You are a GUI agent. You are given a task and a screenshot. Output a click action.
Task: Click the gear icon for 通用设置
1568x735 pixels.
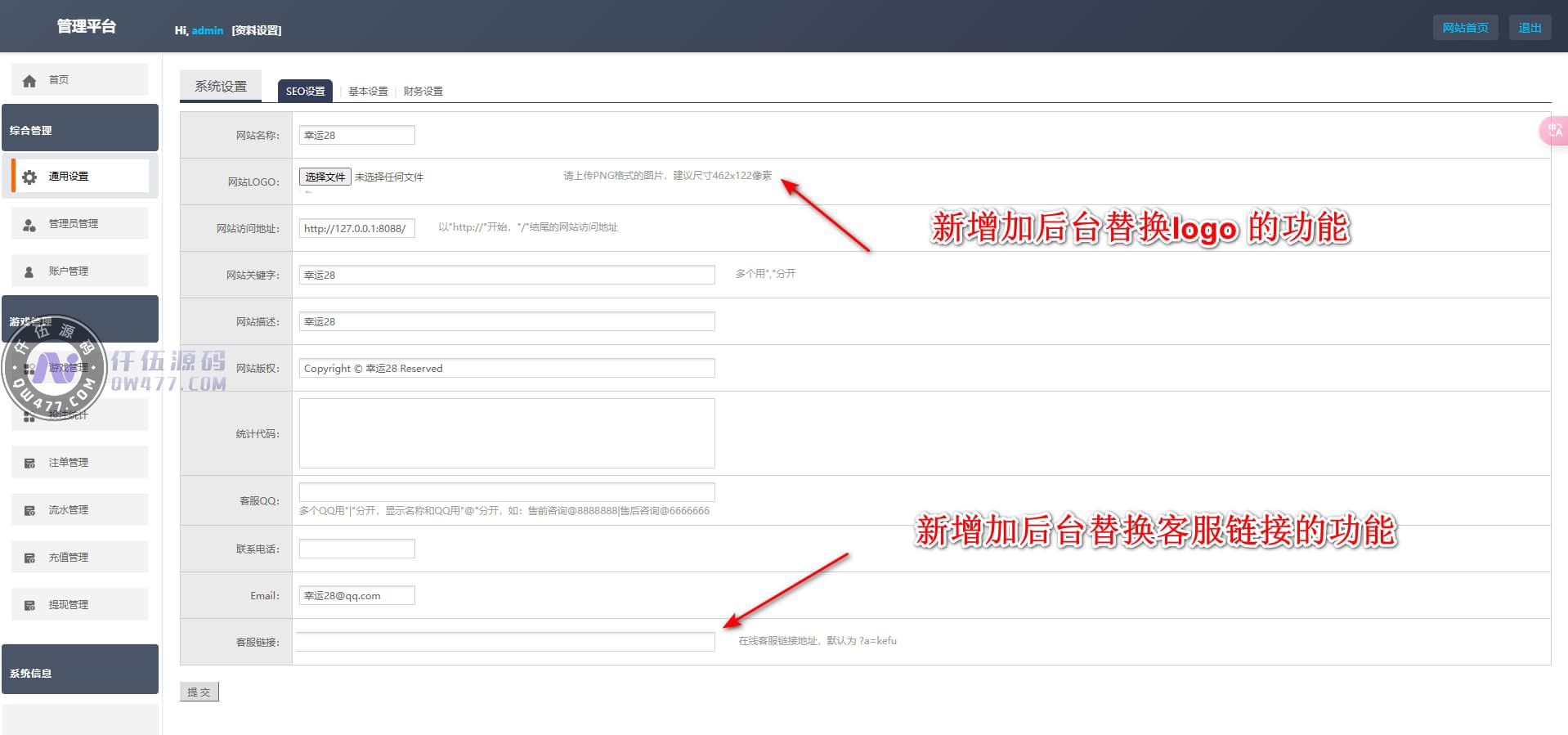coord(29,177)
